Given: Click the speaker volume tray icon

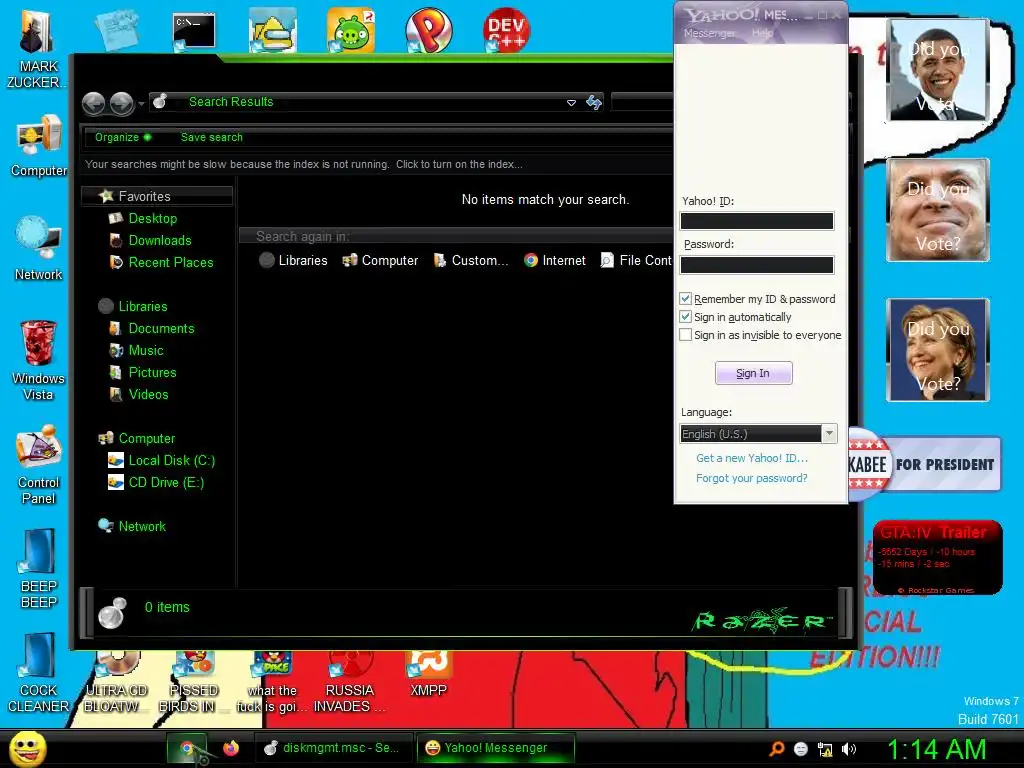Looking at the screenshot, I should click(x=849, y=749).
